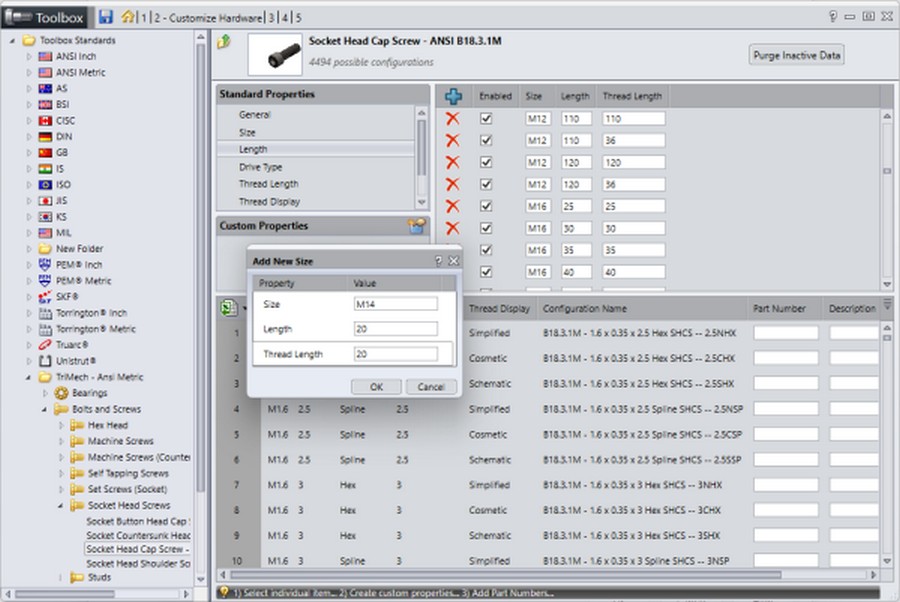This screenshot has width=900, height=602.
Task: Uncheck Enabled for M12 110 110 row
Action: (486, 118)
